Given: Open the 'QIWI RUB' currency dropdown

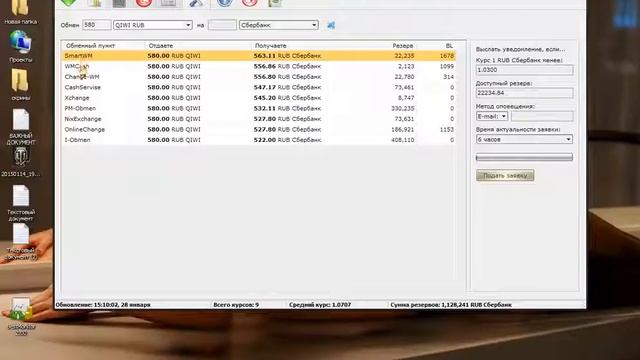Looking at the screenshot, I should pyautogui.click(x=153, y=25).
